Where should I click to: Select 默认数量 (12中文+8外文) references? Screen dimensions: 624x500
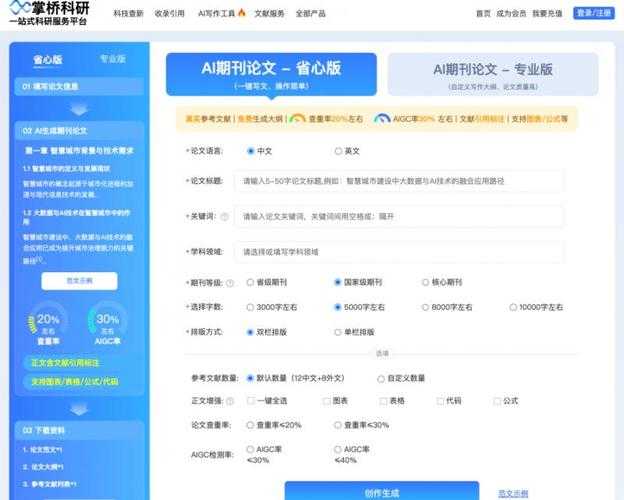click(x=250, y=378)
